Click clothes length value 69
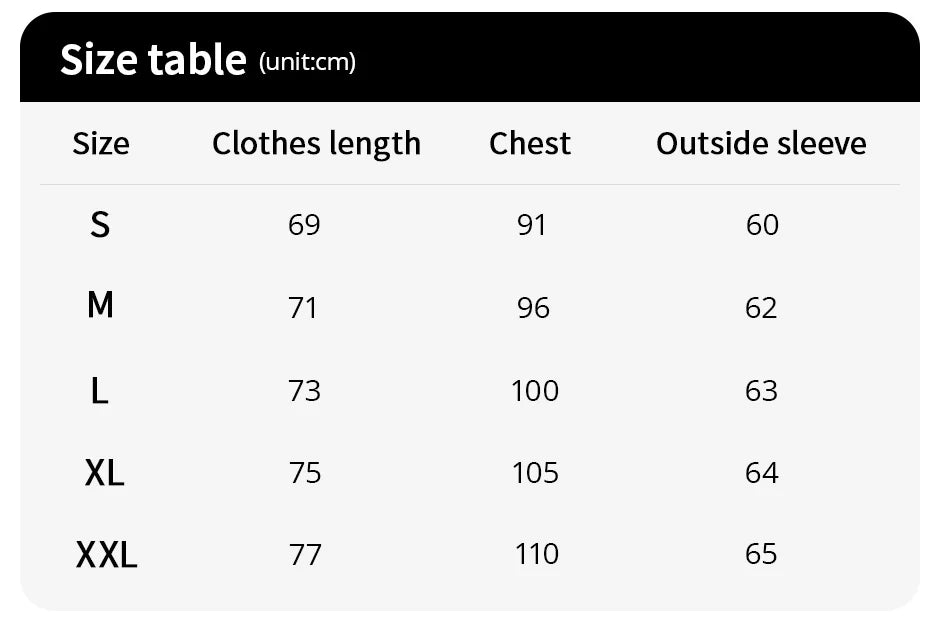This screenshot has width=940, height=623. coord(304,225)
